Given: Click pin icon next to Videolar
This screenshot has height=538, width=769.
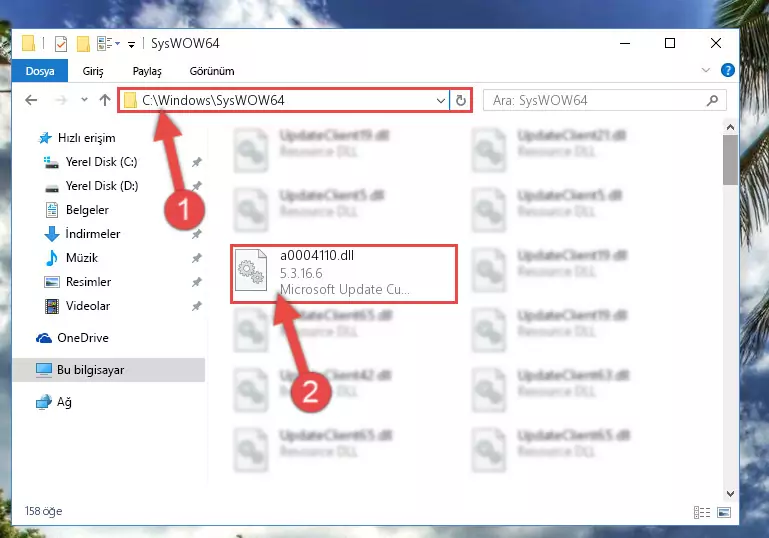Looking at the screenshot, I should tap(197, 306).
